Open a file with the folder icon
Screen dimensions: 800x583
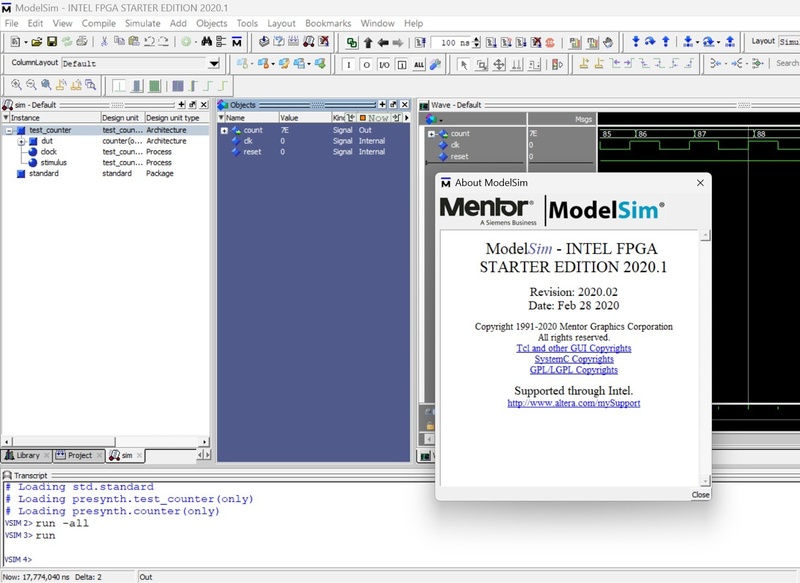coord(36,42)
